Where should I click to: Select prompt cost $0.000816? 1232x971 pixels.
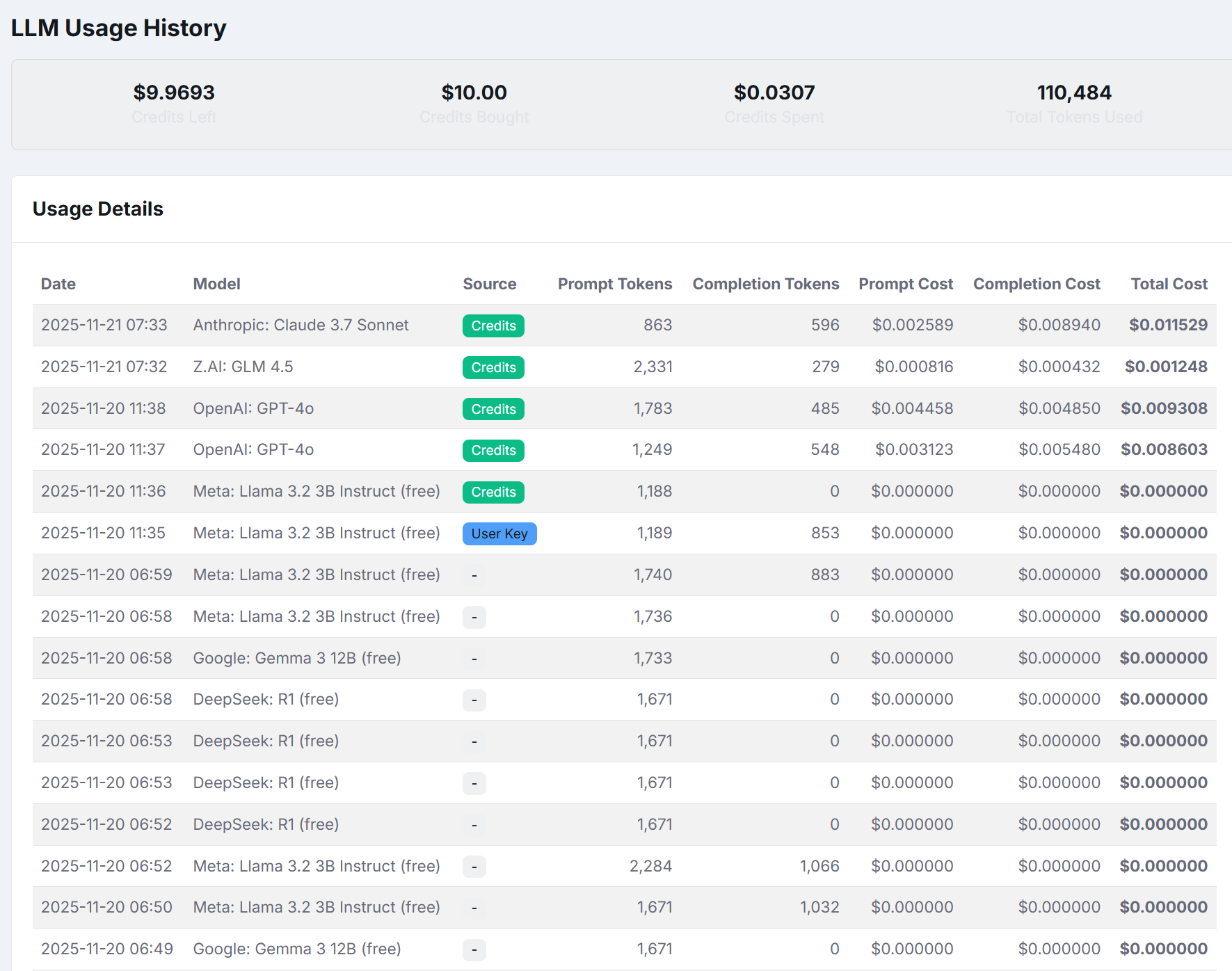(x=914, y=367)
